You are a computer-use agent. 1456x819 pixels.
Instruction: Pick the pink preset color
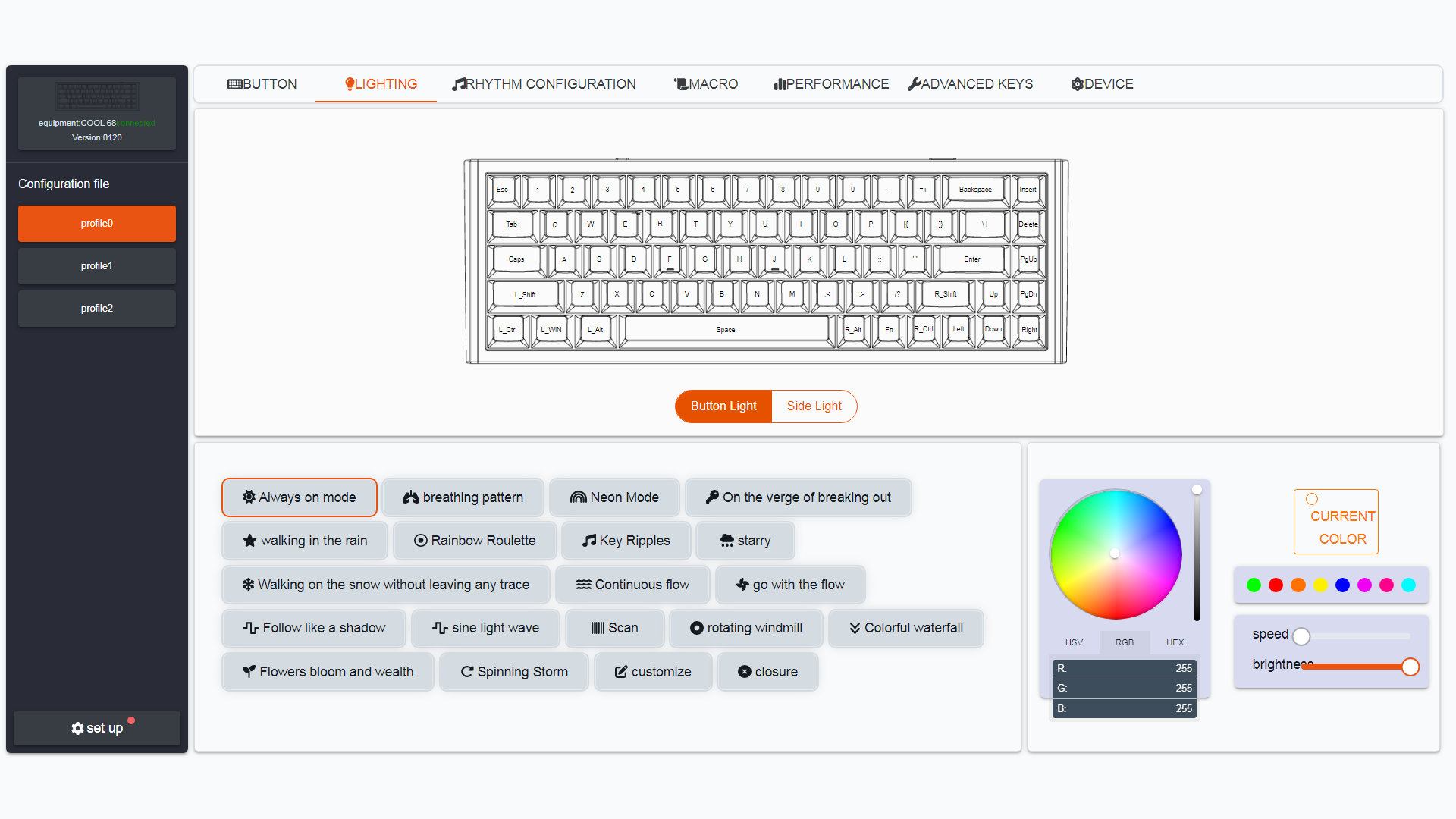pyautogui.click(x=1386, y=585)
